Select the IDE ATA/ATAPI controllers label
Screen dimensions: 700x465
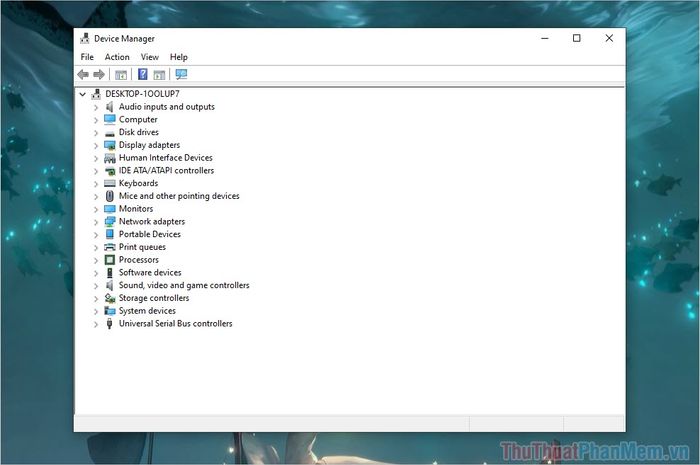click(x=166, y=170)
